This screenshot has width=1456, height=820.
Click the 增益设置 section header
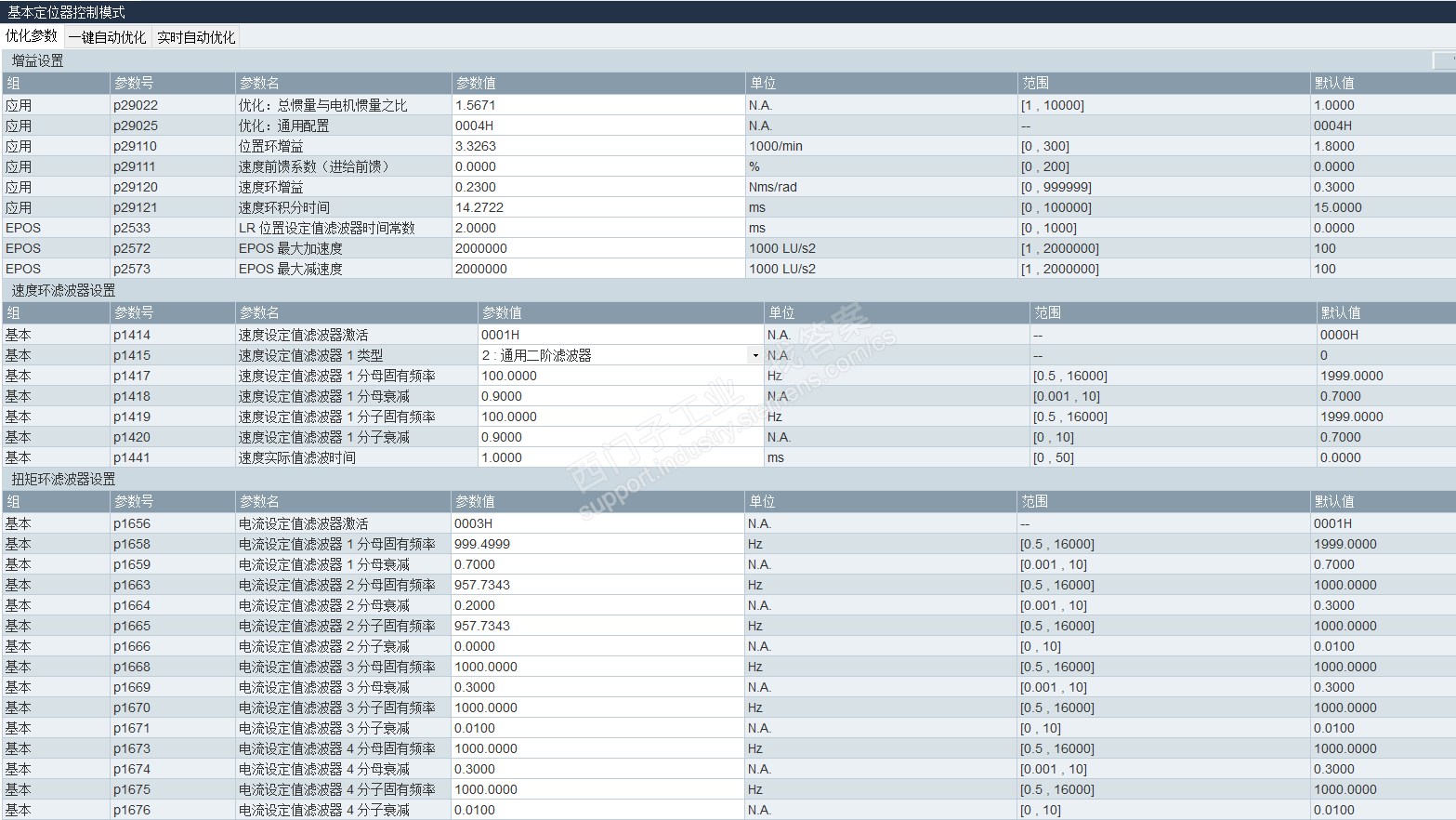[38, 60]
